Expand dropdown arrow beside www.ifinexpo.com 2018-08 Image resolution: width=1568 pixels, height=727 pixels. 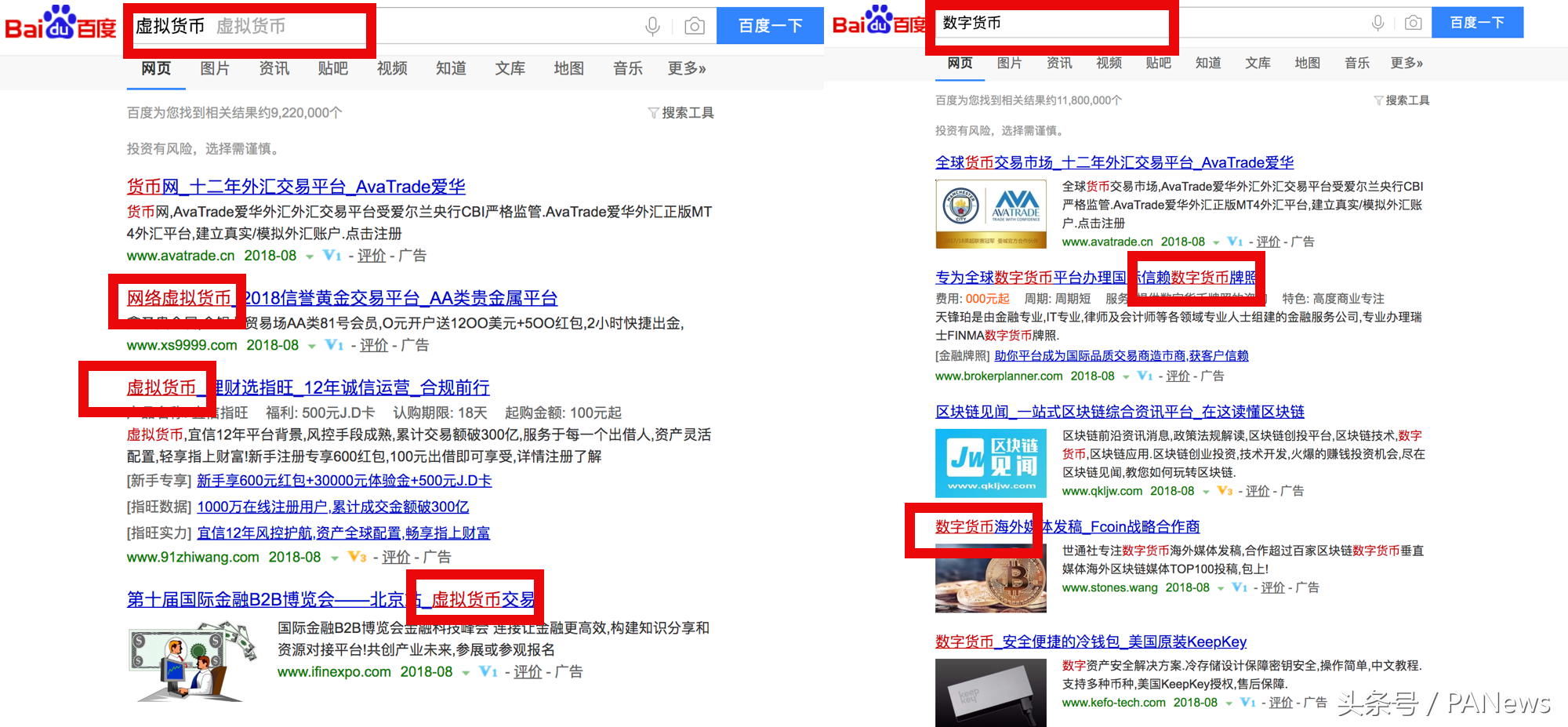466,673
